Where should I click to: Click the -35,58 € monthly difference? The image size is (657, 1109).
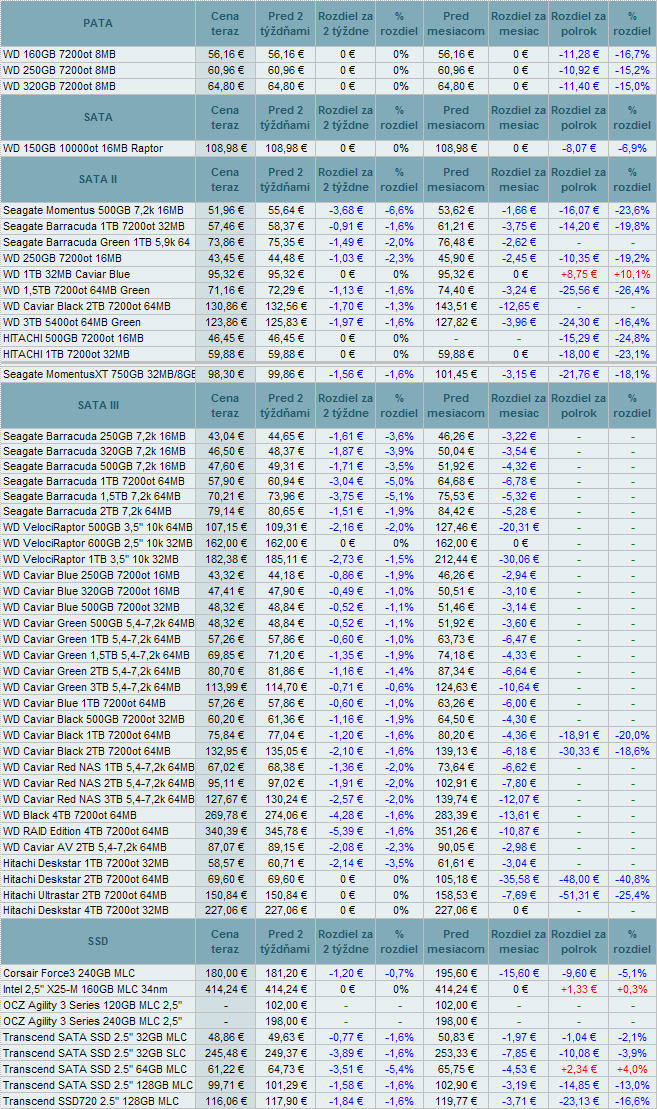coord(518,880)
